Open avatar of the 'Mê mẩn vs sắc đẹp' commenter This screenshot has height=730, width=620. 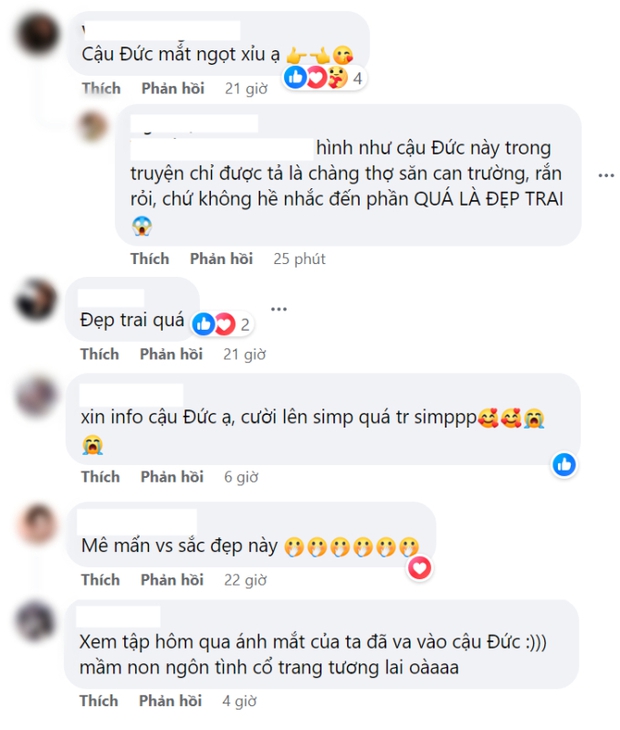(37, 523)
